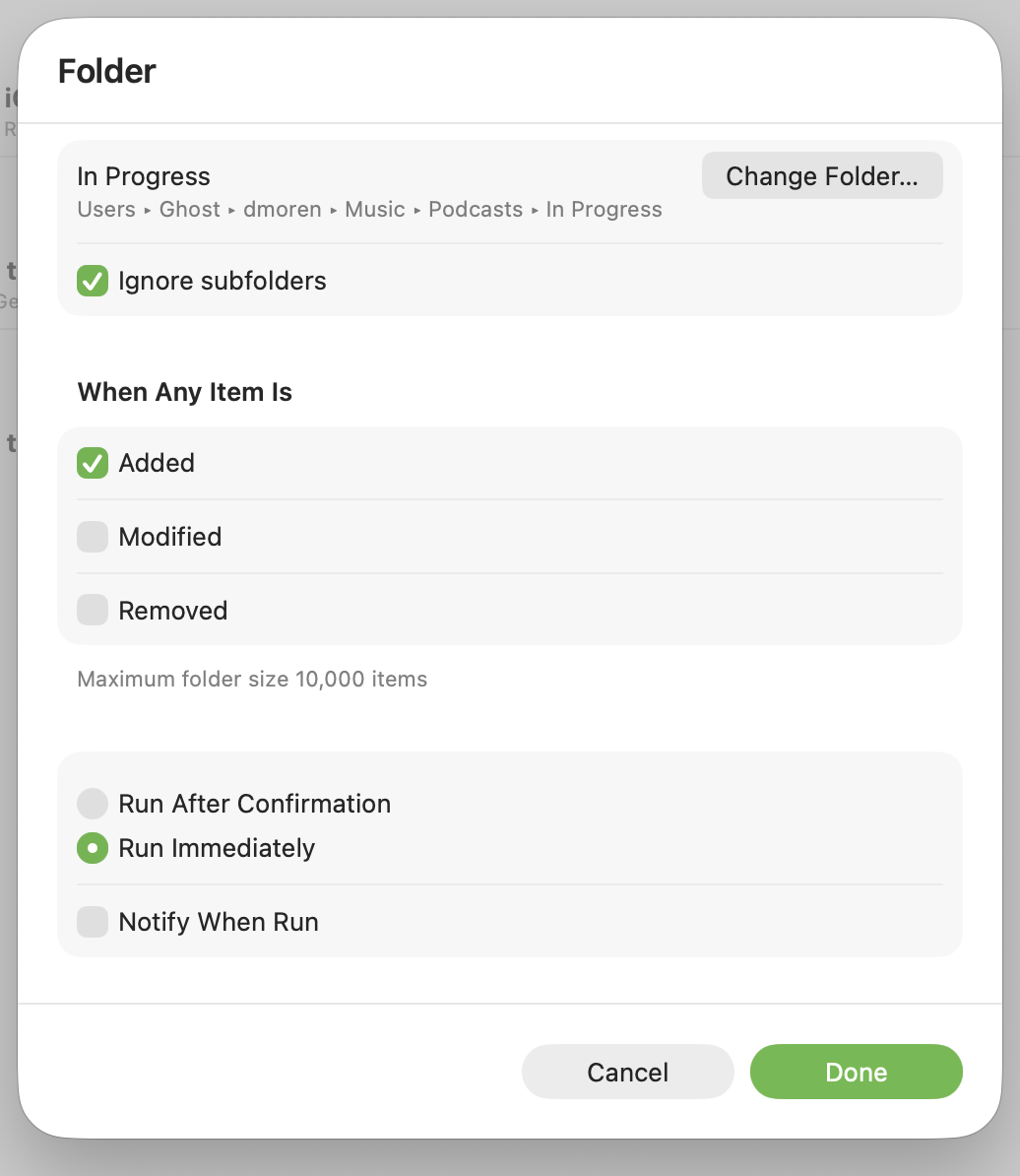The width and height of the screenshot is (1020, 1176).
Task: Click the Folder dialog title
Action: pos(107,71)
